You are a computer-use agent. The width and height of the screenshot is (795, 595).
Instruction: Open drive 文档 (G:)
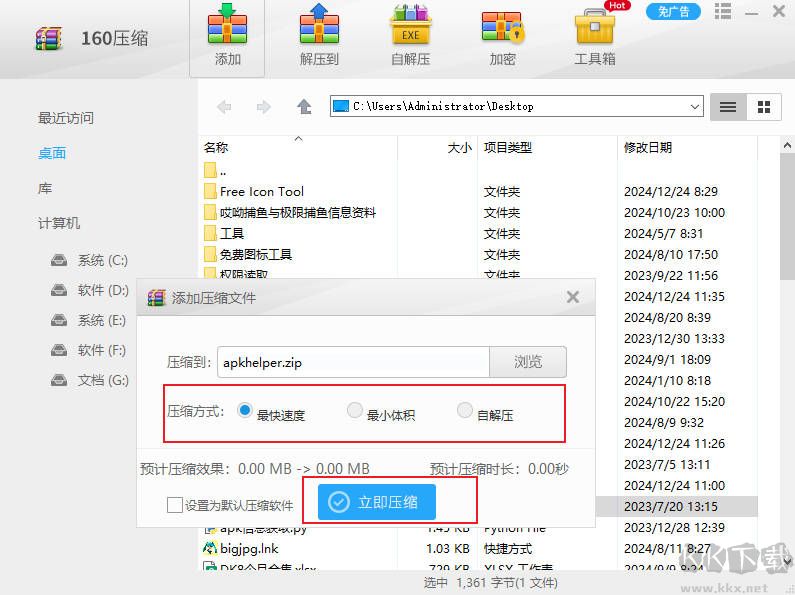[x=89, y=380]
